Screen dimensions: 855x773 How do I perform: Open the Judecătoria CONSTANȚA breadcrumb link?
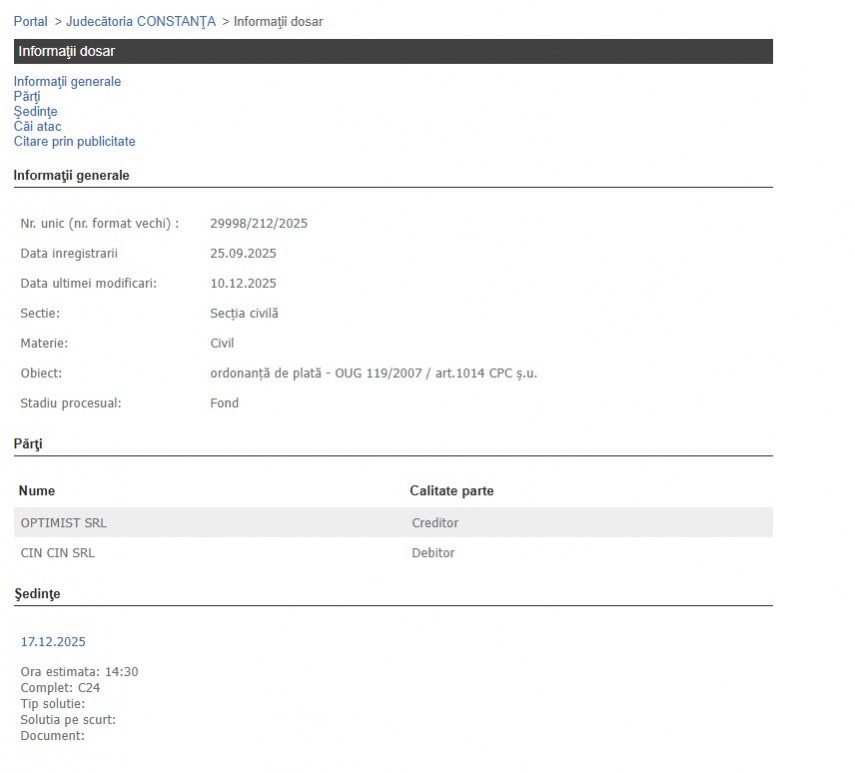point(140,21)
